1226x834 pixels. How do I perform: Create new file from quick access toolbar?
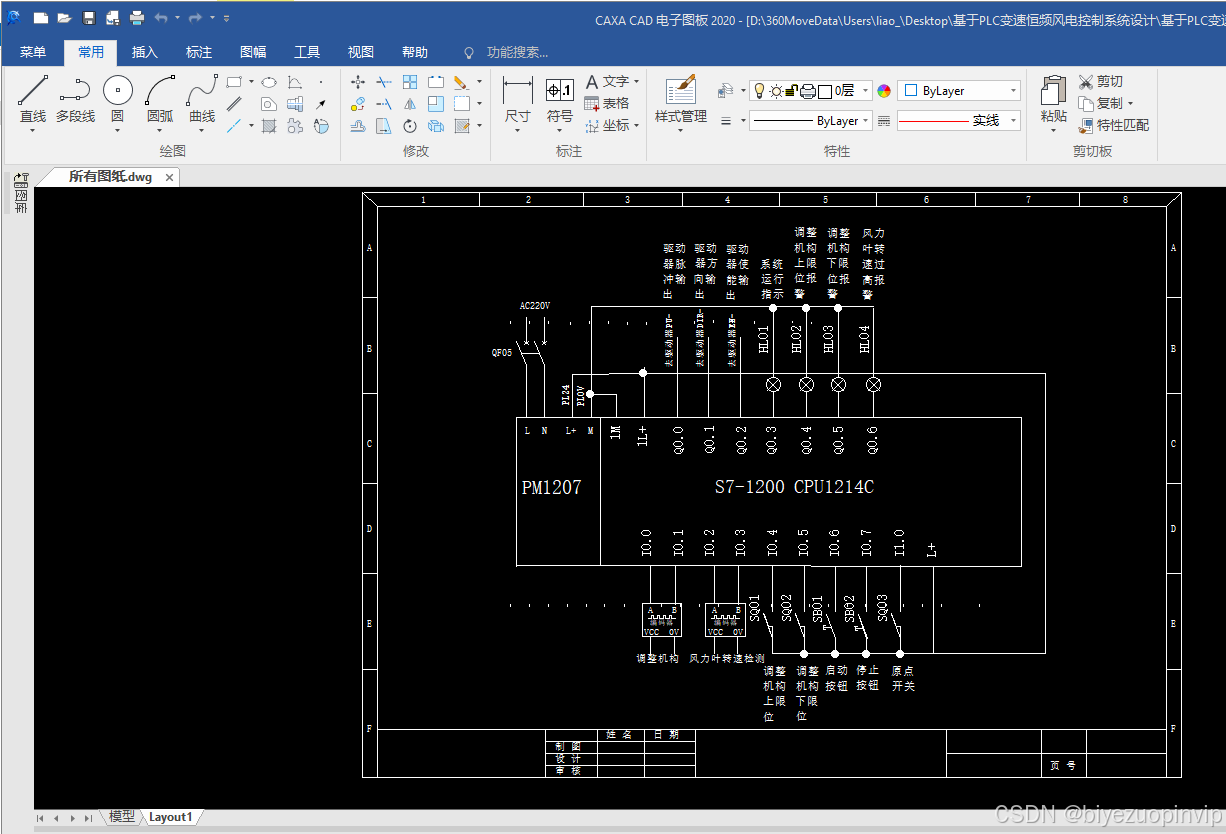[x=40, y=18]
